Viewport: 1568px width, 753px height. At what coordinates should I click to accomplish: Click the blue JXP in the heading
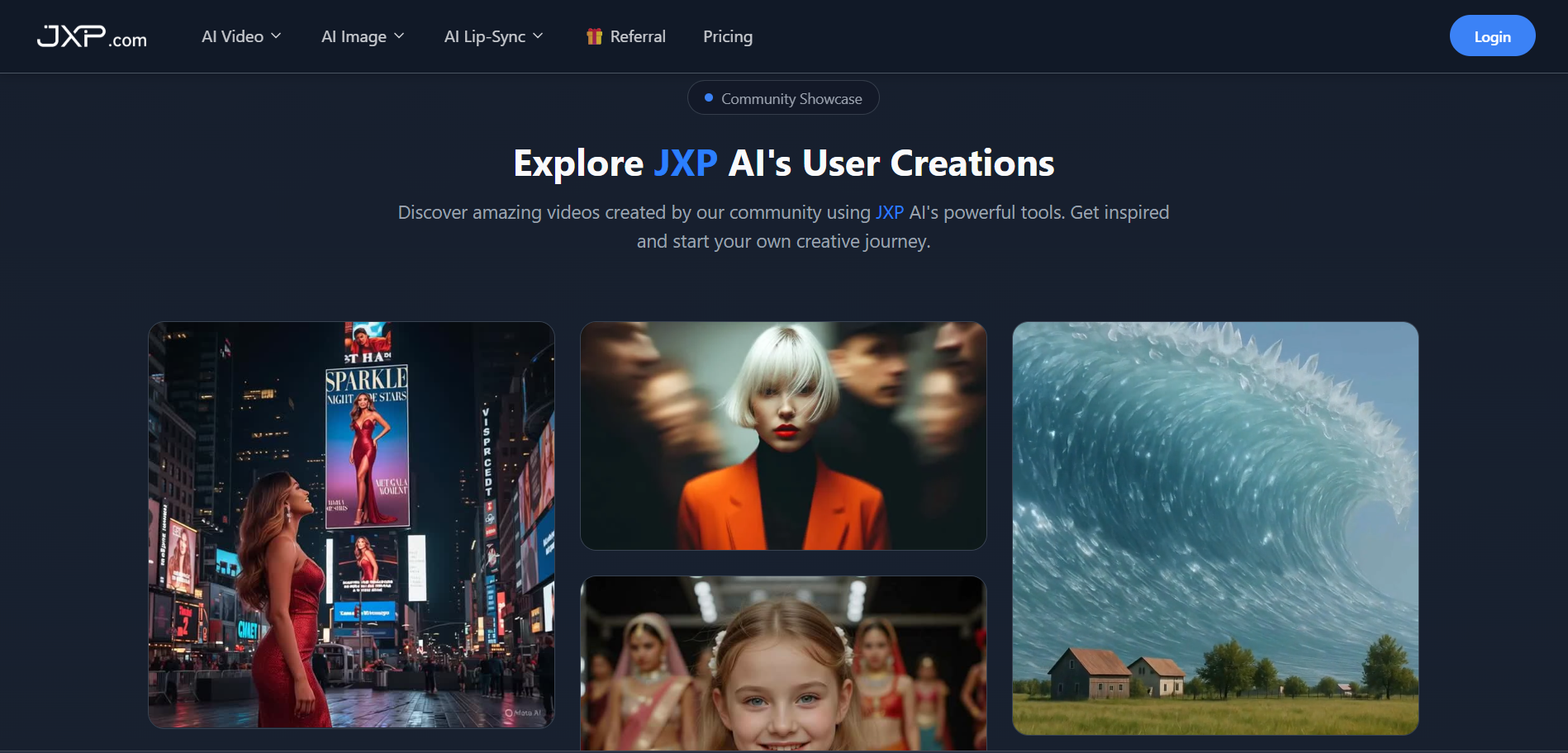(x=686, y=163)
